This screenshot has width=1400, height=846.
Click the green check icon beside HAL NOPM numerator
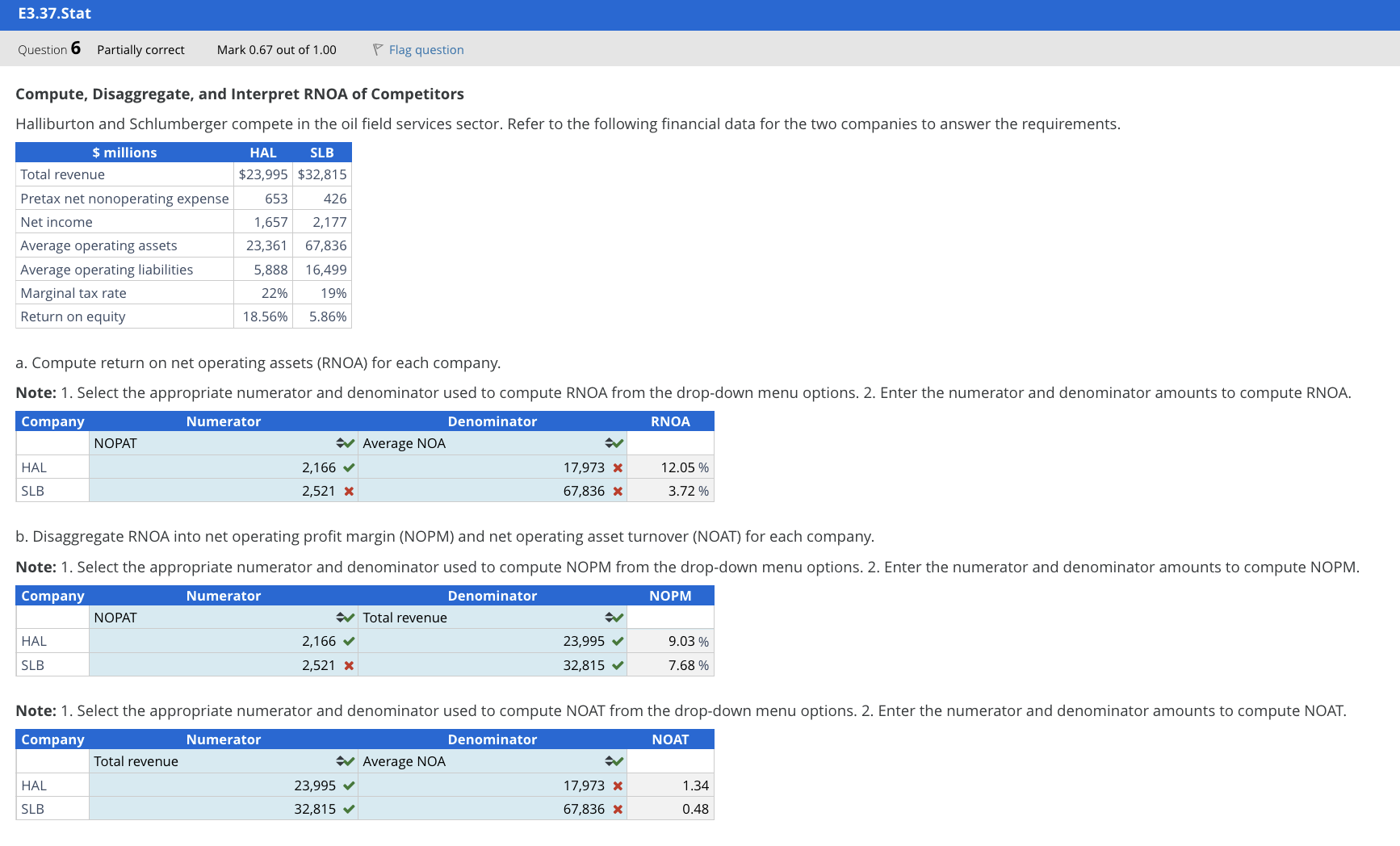click(349, 641)
